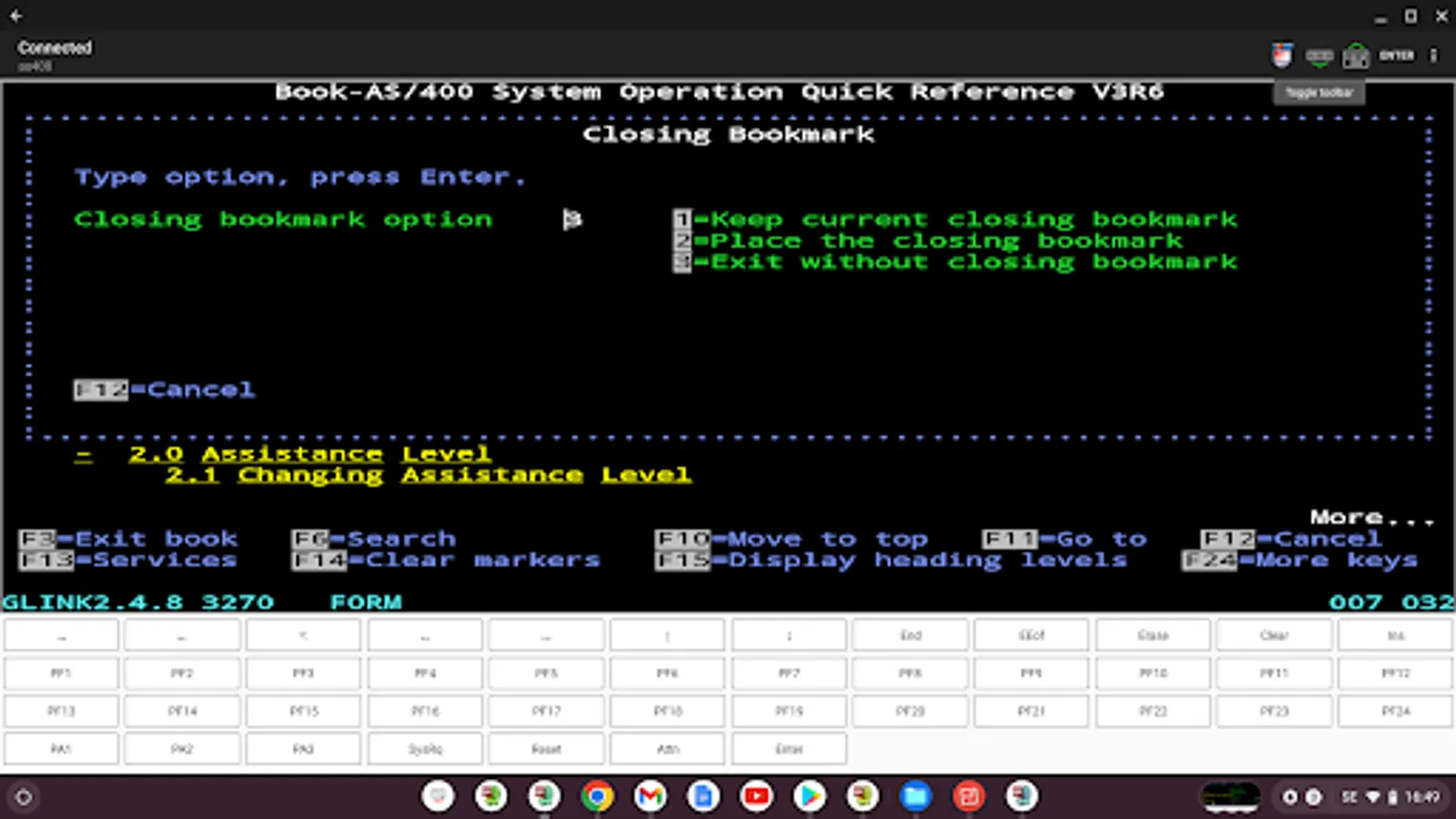Tap the PF14 key
This screenshot has width=1456, height=819.
coord(182,711)
